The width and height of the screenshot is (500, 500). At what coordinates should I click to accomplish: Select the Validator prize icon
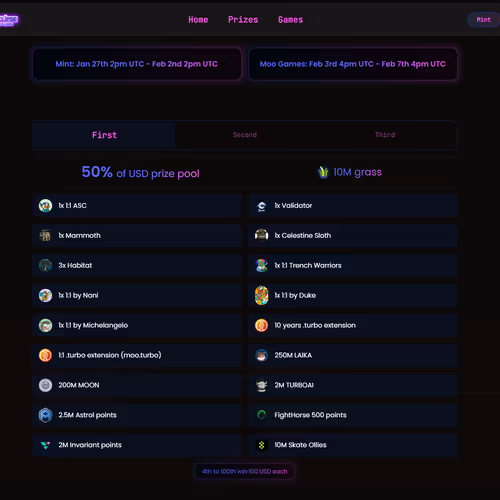[x=262, y=206]
